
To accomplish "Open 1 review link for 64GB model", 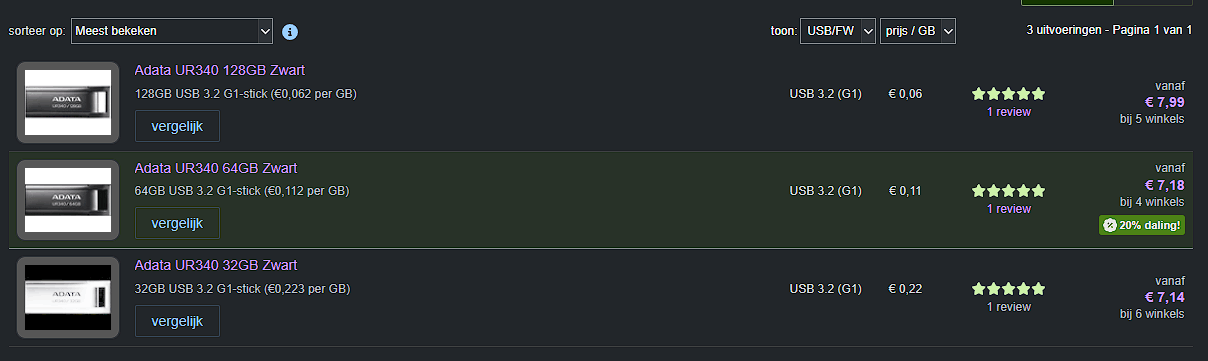I will pyautogui.click(x=1008, y=209).
